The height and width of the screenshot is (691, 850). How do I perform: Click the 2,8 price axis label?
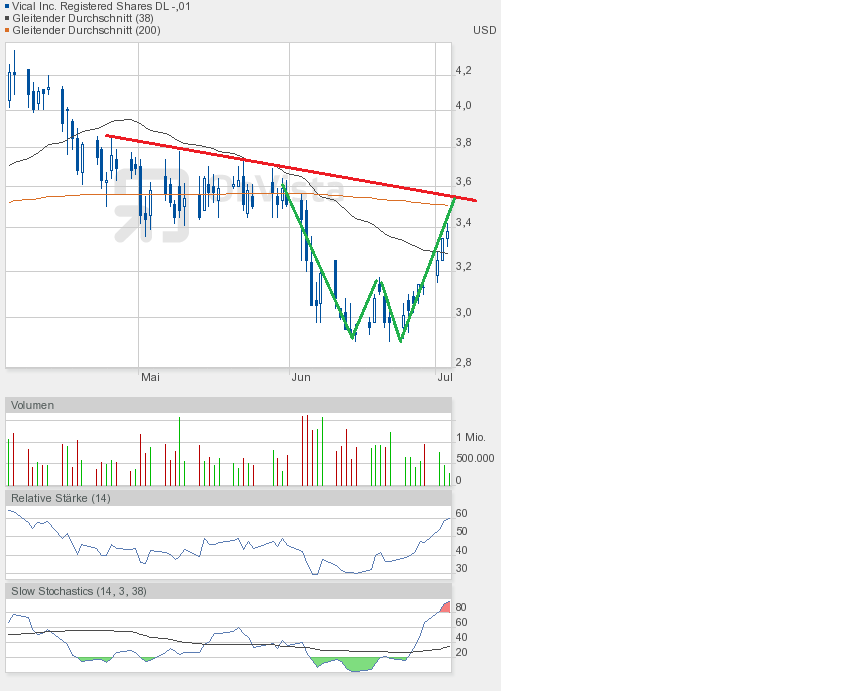tap(463, 363)
